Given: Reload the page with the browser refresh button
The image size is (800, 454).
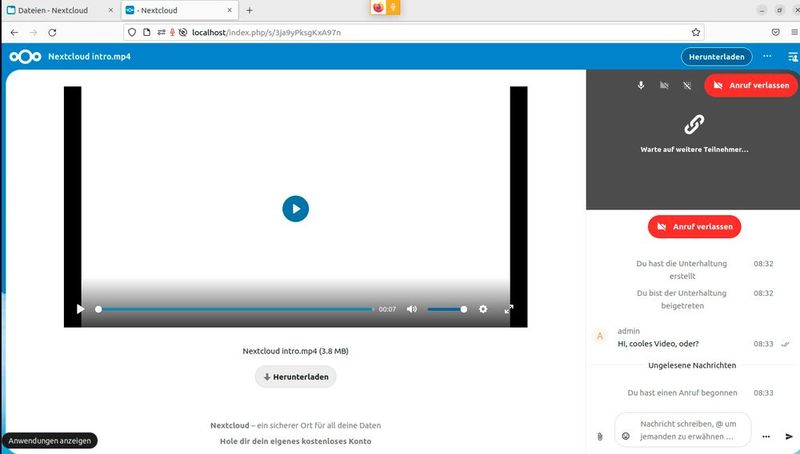Looking at the screenshot, I should pyautogui.click(x=52, y=32).
